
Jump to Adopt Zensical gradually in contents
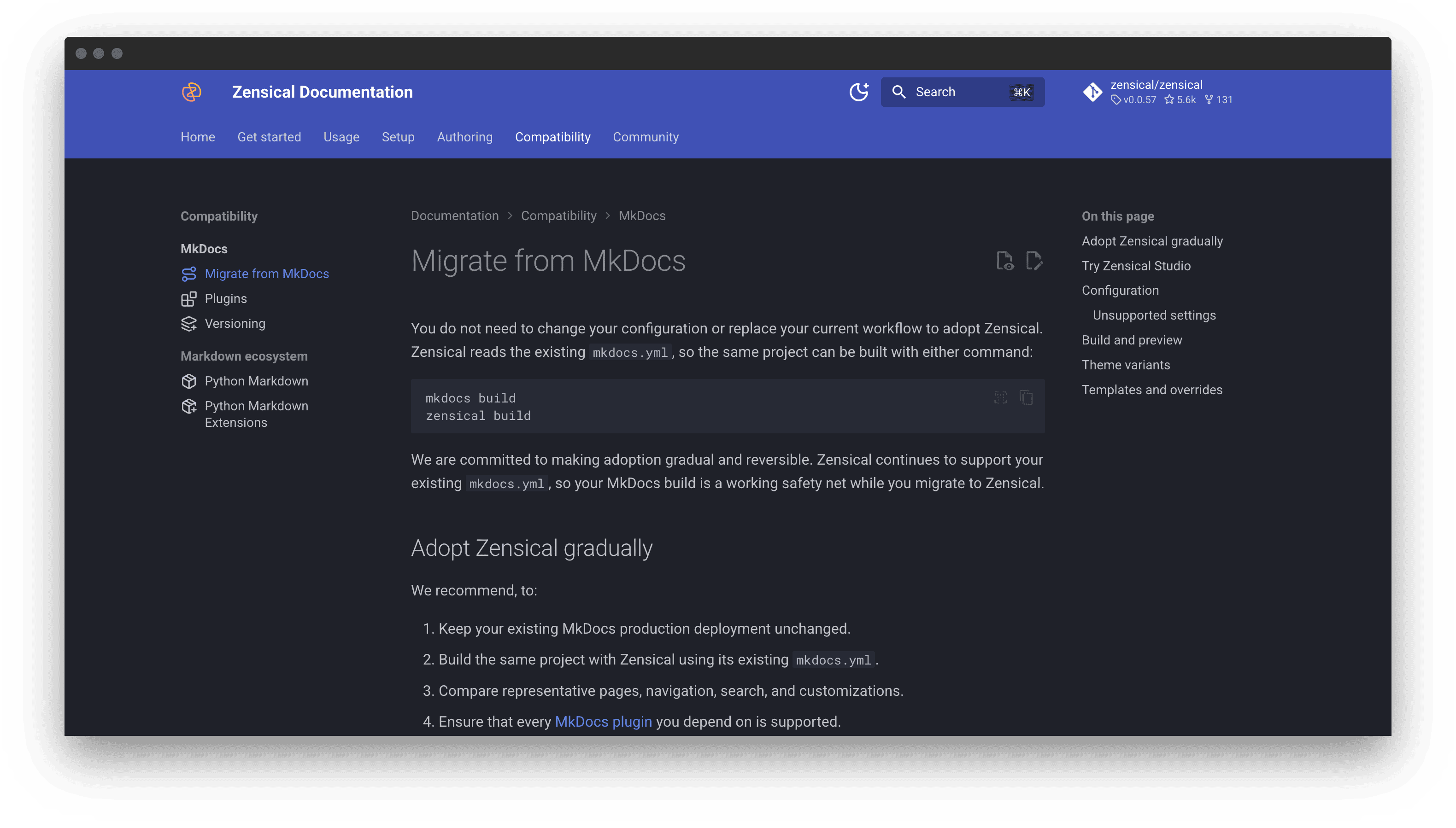[x=1151, y=241]
